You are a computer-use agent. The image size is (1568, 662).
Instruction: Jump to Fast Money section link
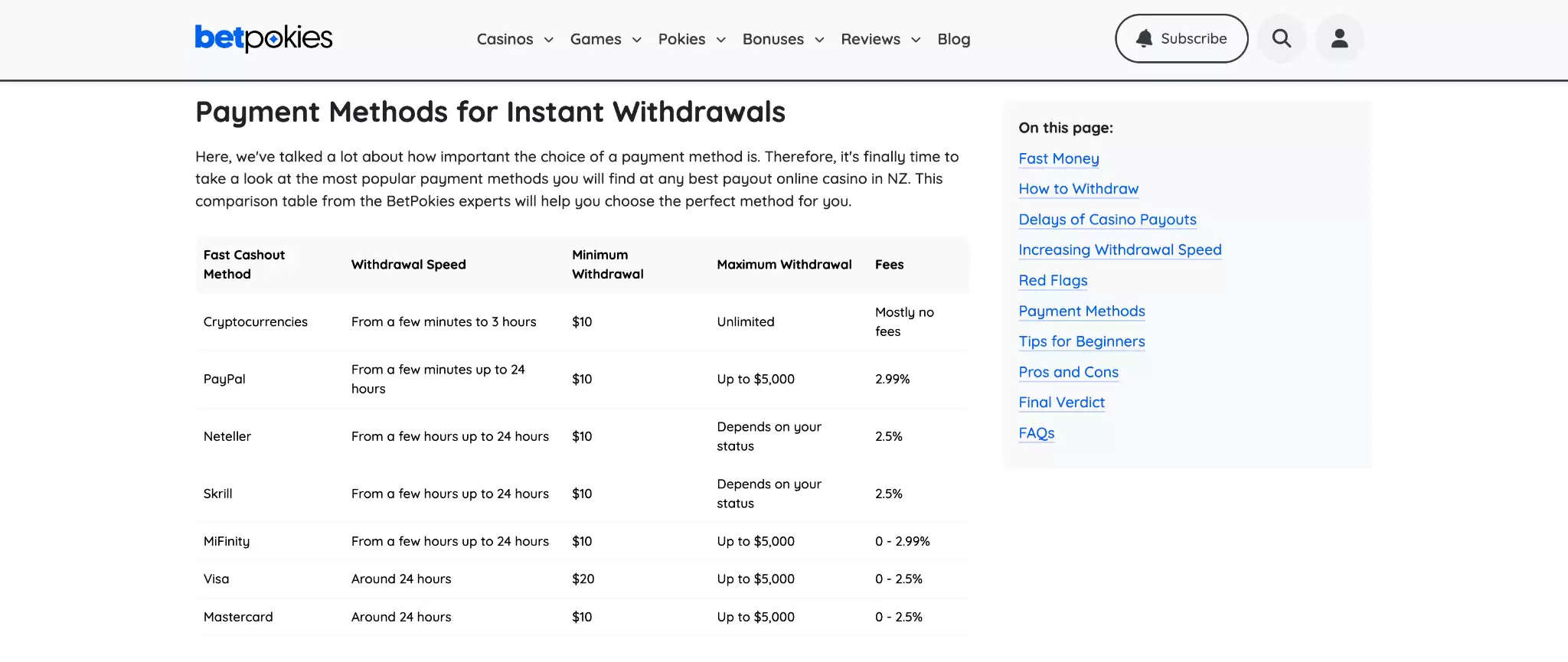pos(1058,158)
